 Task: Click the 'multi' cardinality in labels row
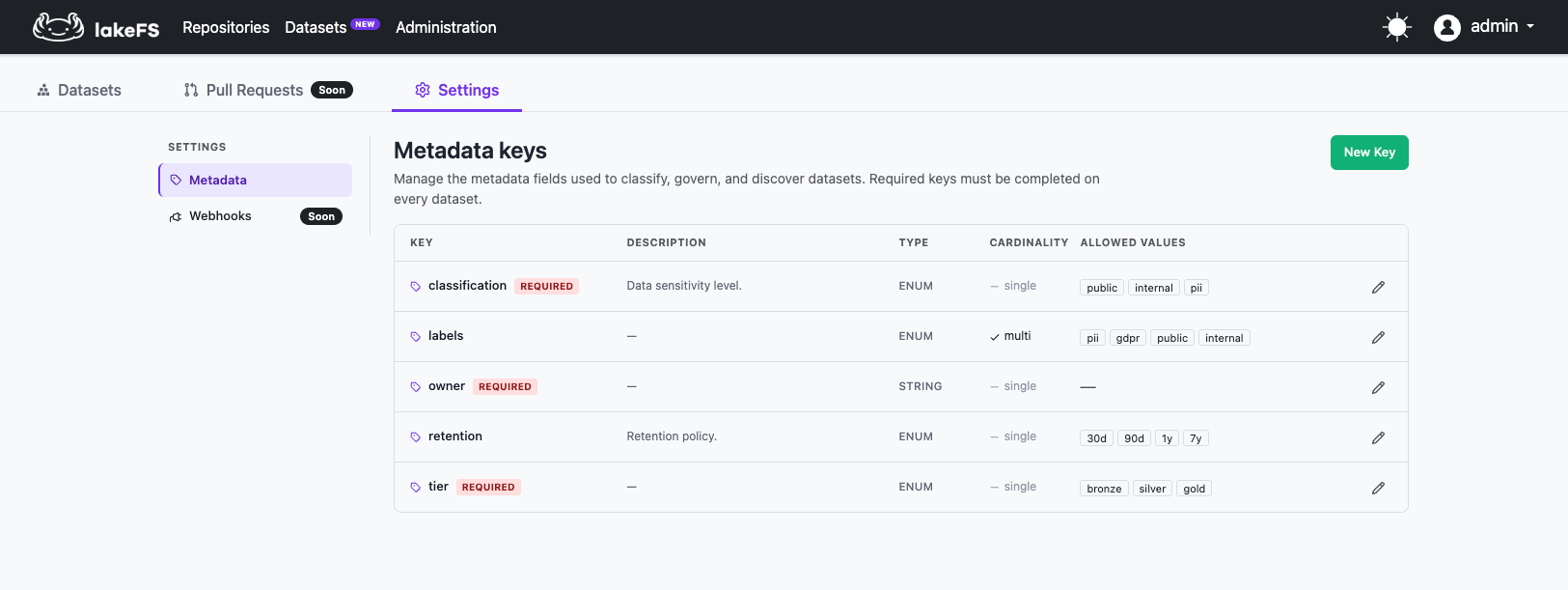[x=1010, y=336]
